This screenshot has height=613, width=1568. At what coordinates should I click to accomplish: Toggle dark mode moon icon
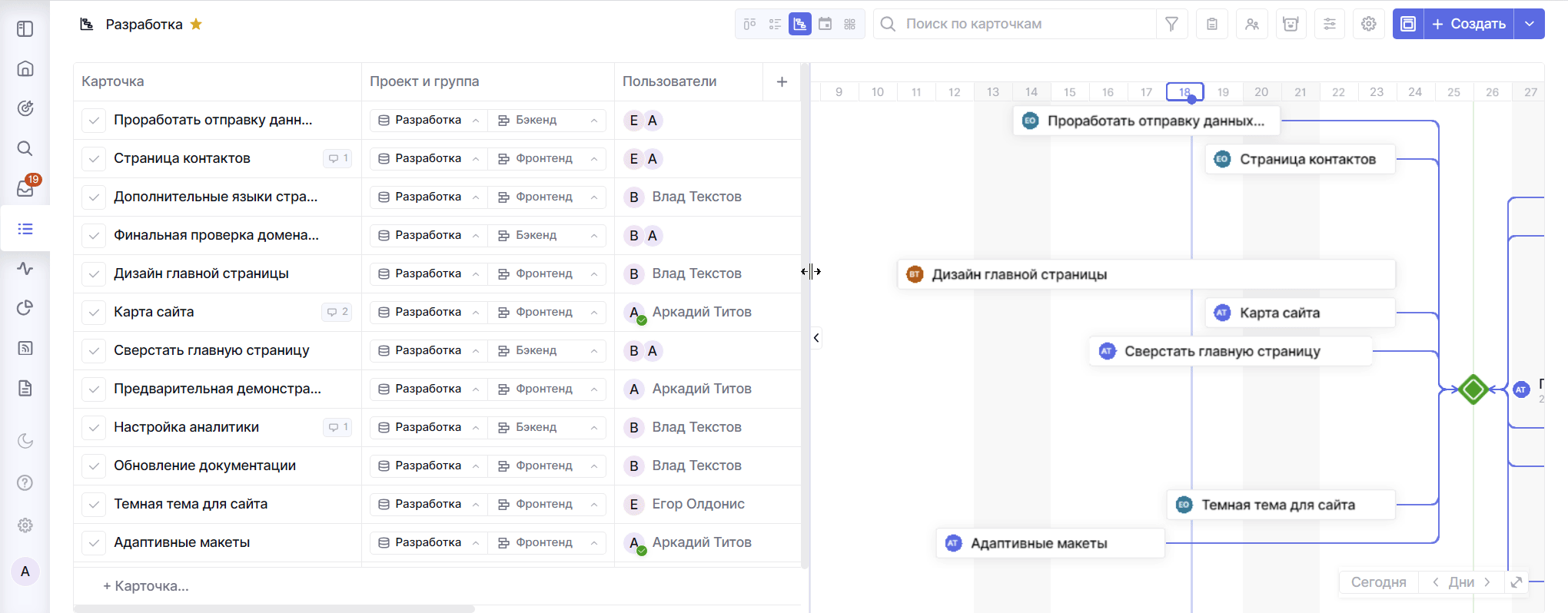click(25, 441)
